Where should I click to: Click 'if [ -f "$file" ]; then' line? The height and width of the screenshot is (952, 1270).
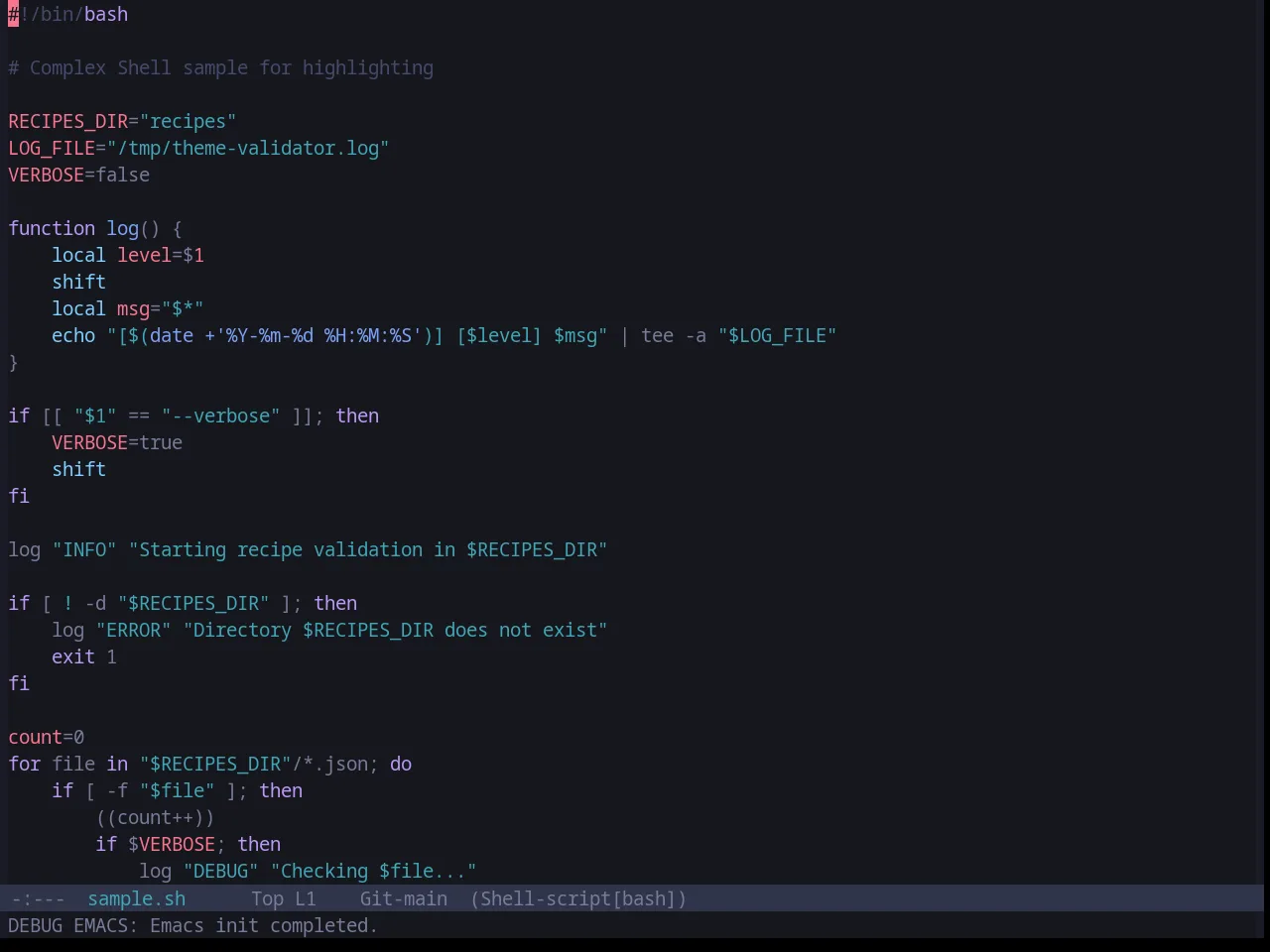177,790
